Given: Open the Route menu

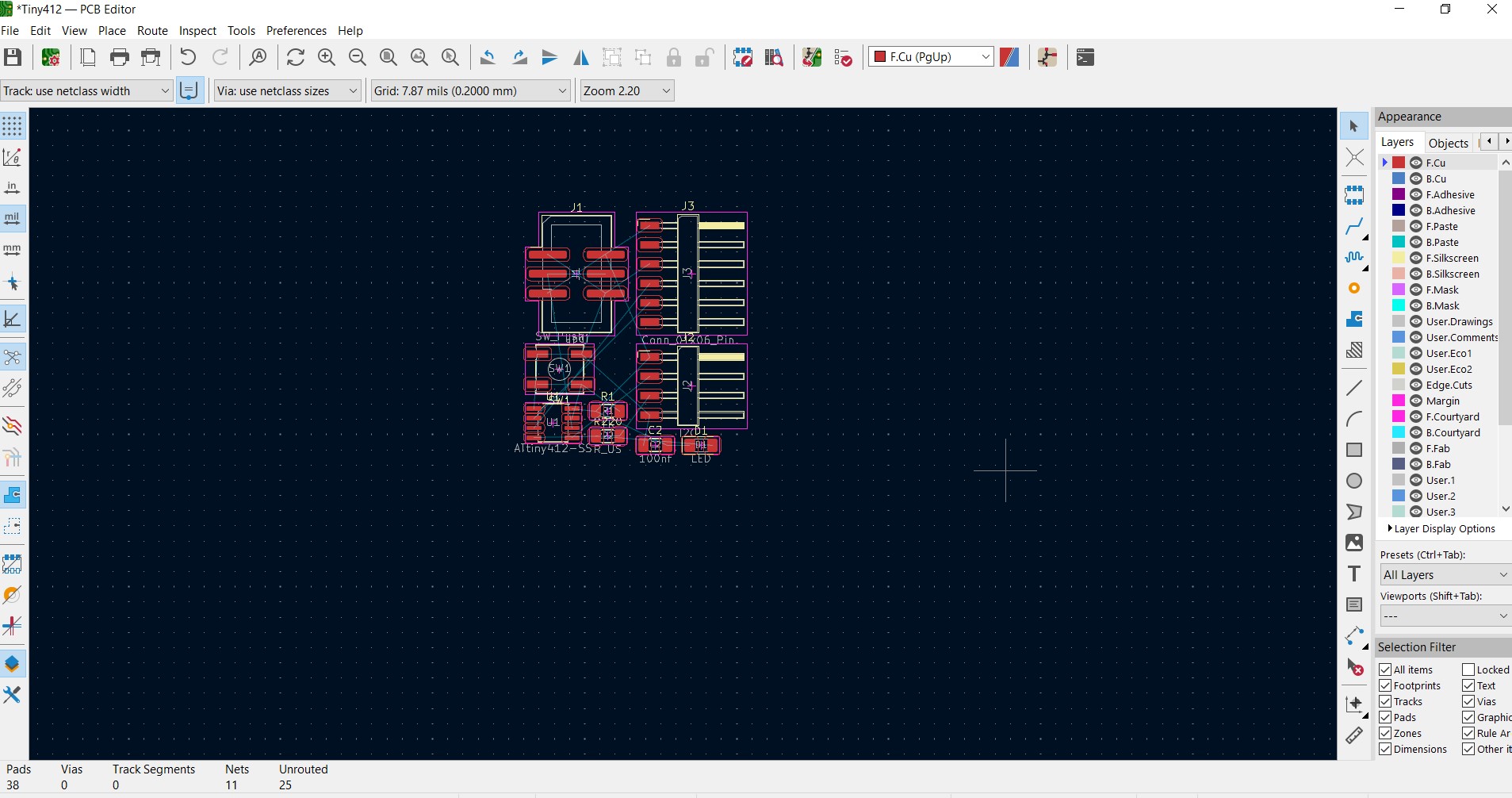Looking at the screenshot, I should [x=152, y=30].
